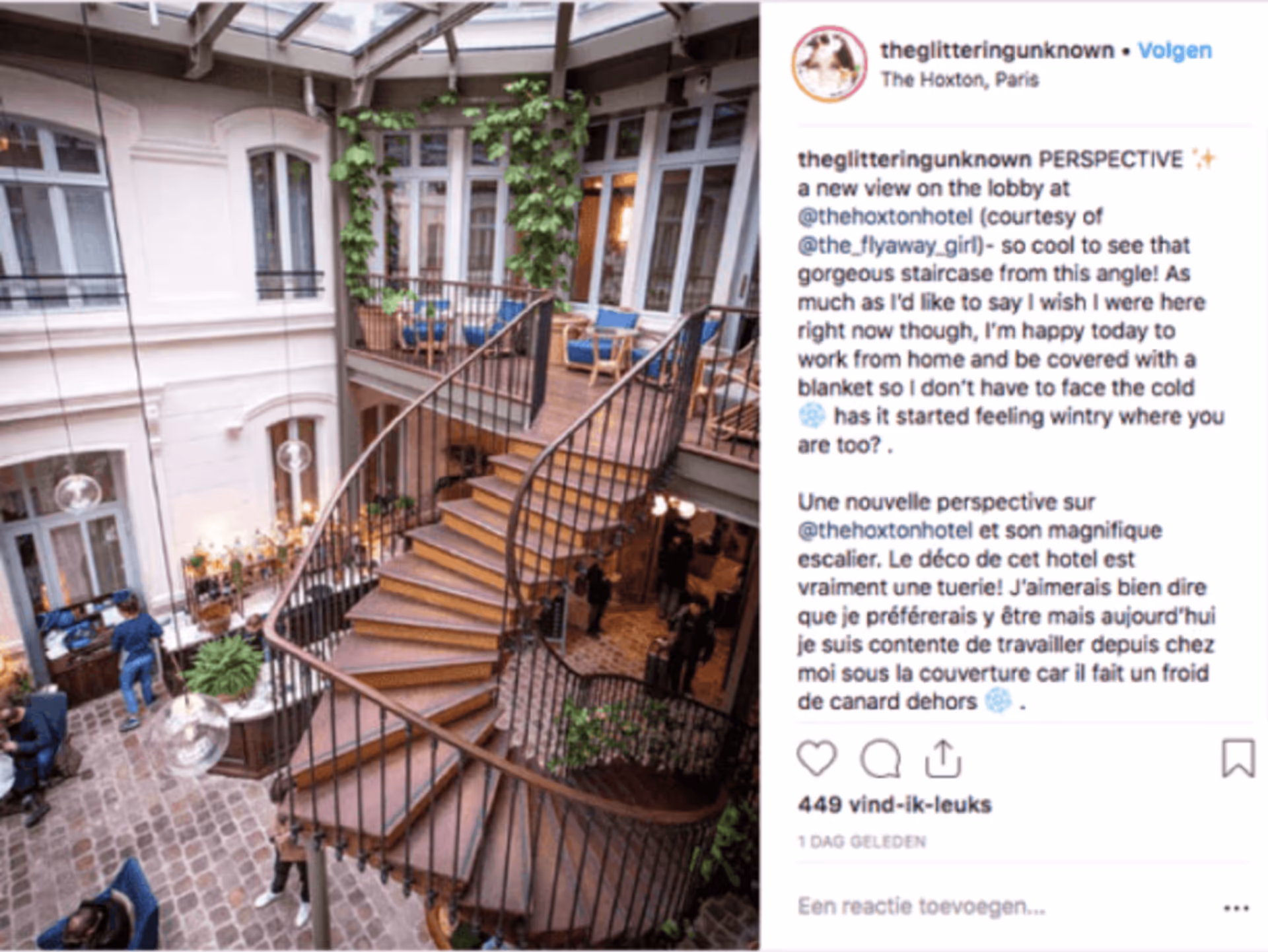The width and height of the screenshot is (1268, 952).
Task: Share the post with the share icon
Action: [942, 758]
